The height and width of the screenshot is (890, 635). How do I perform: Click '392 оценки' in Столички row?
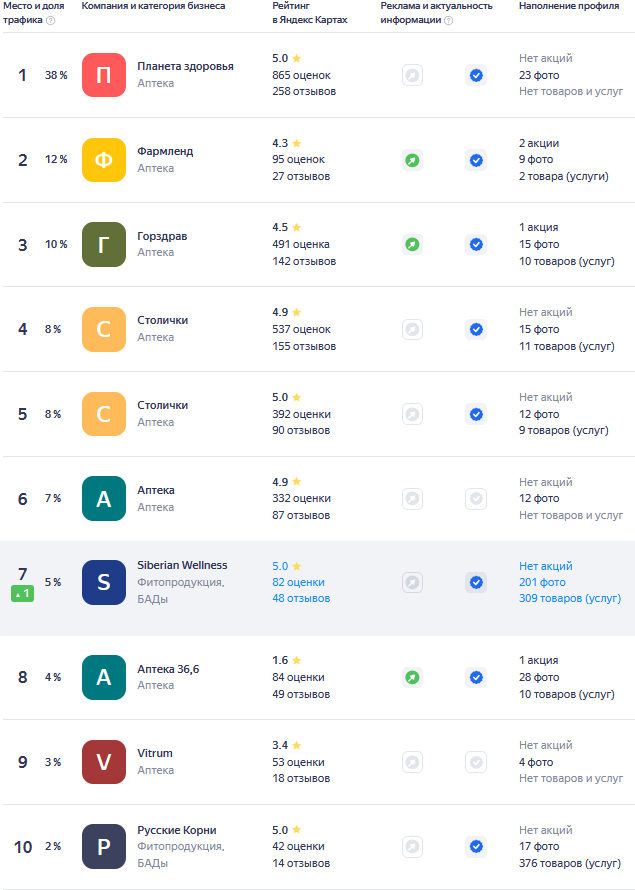tap(301, 414)
